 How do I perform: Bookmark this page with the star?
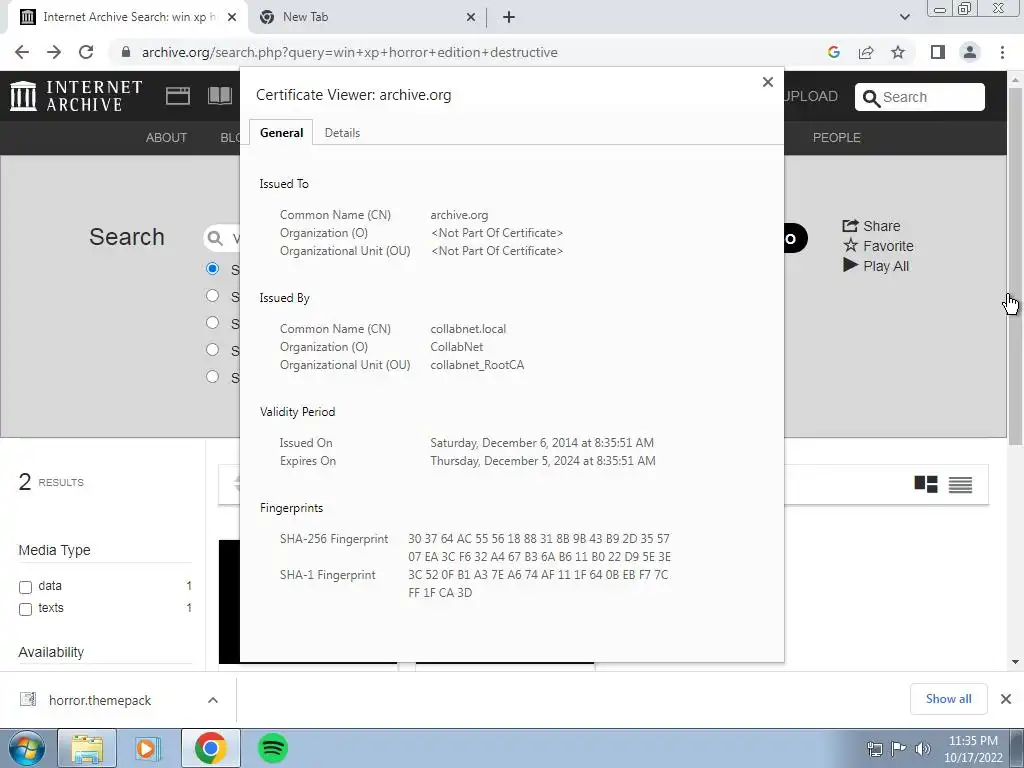click(x=898, y=52)
